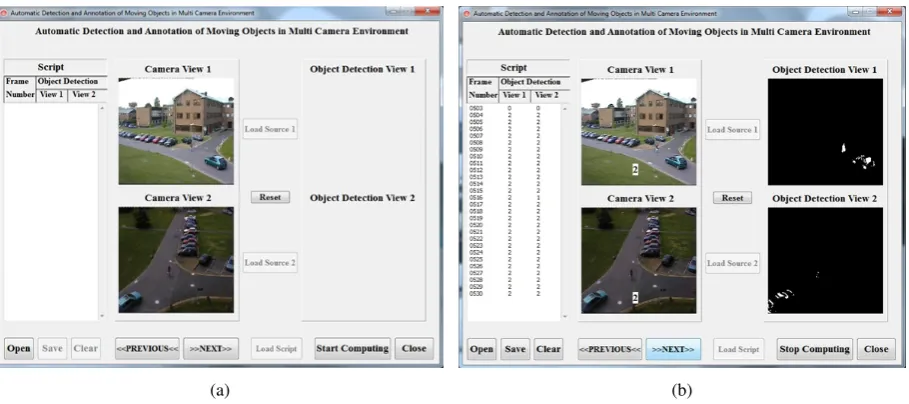This screenshot has width=909, height=404.
Task: Click Reset in window (b)
Action: [x=732, y=198]
